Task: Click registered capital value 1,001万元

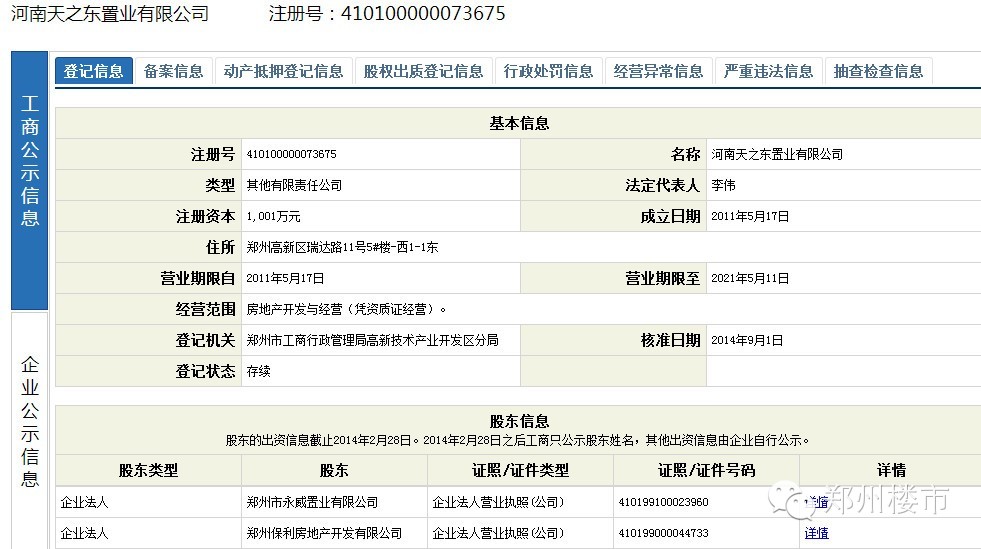Action: point(273,216)
